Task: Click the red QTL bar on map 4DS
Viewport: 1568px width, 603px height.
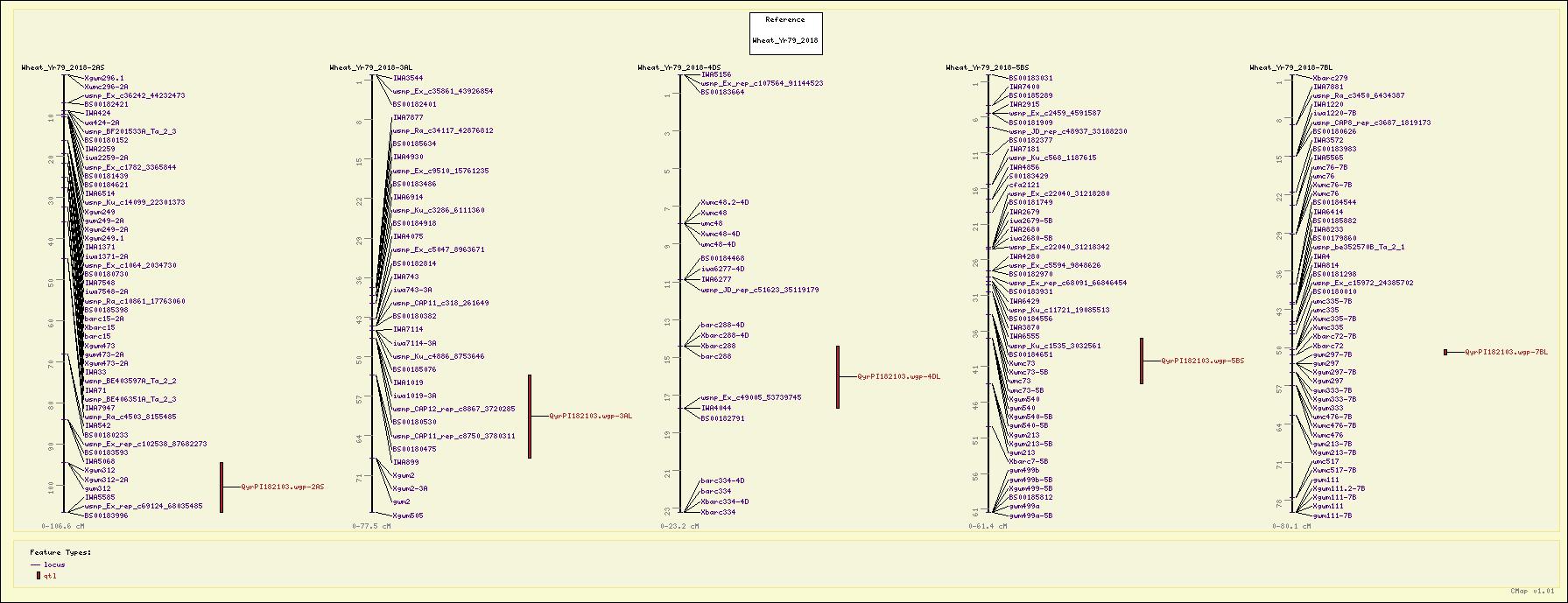Action: [838, 376]
